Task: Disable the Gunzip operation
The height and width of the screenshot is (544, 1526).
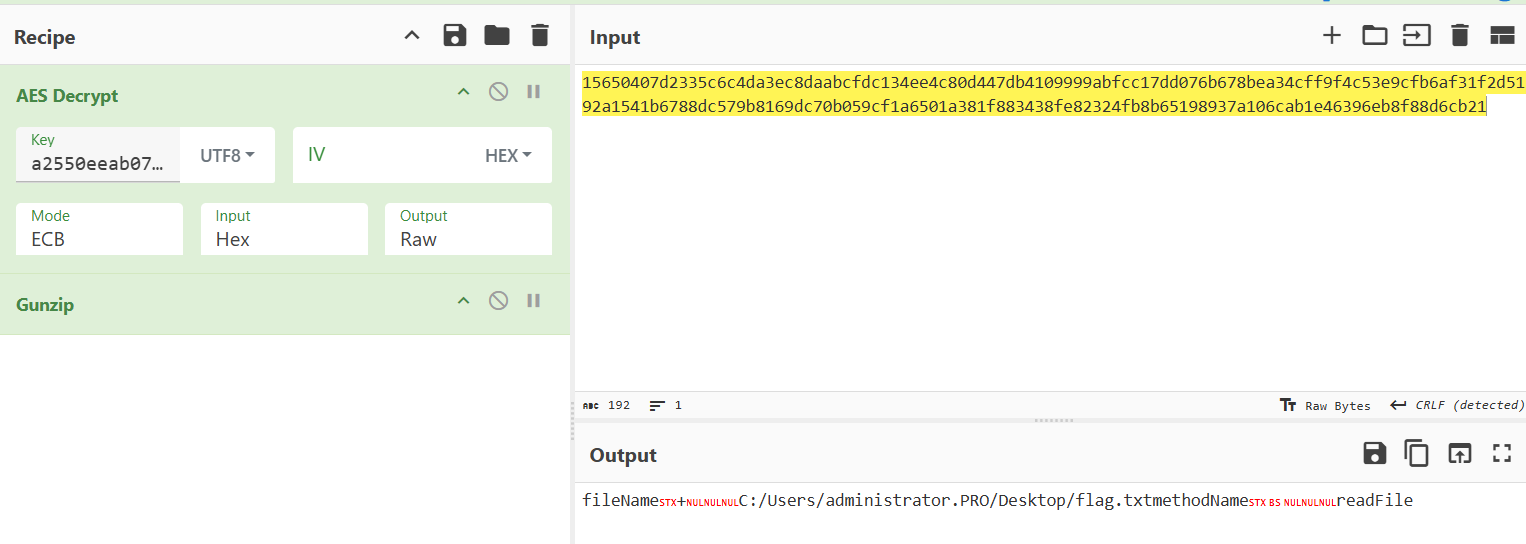Action: coord(498,301)
